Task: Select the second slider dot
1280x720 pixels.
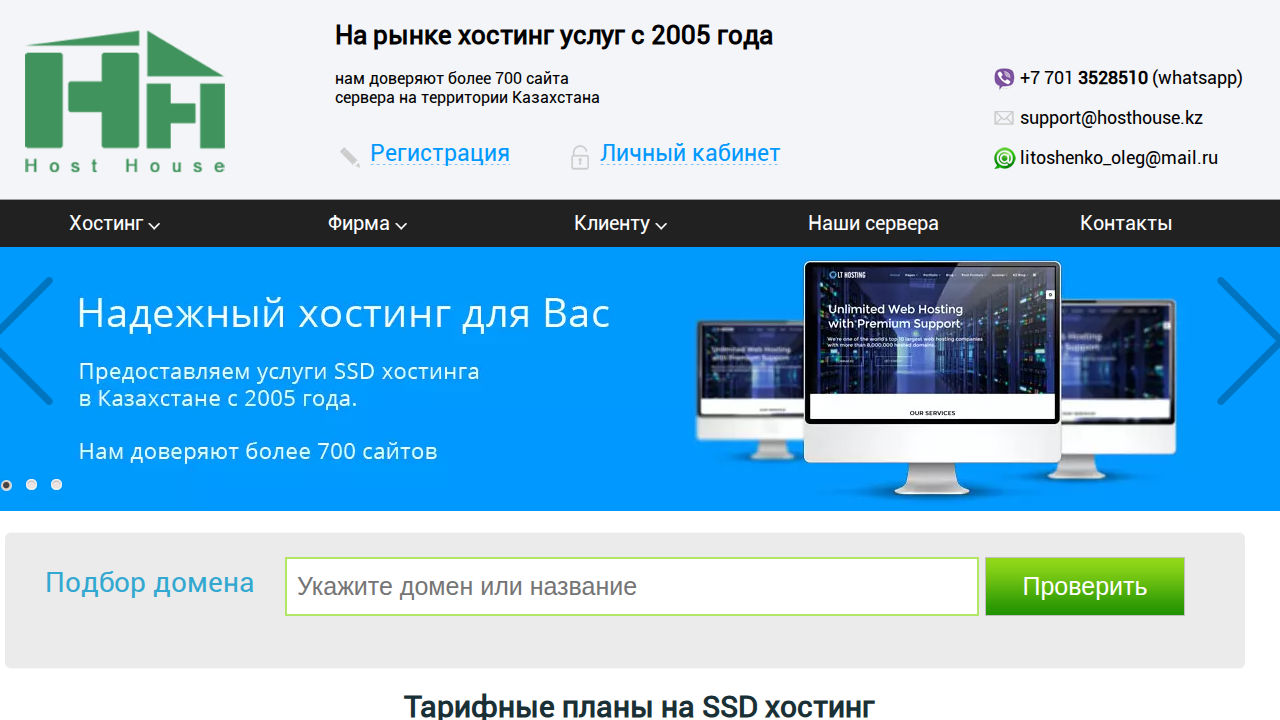Action: (31, 484)
